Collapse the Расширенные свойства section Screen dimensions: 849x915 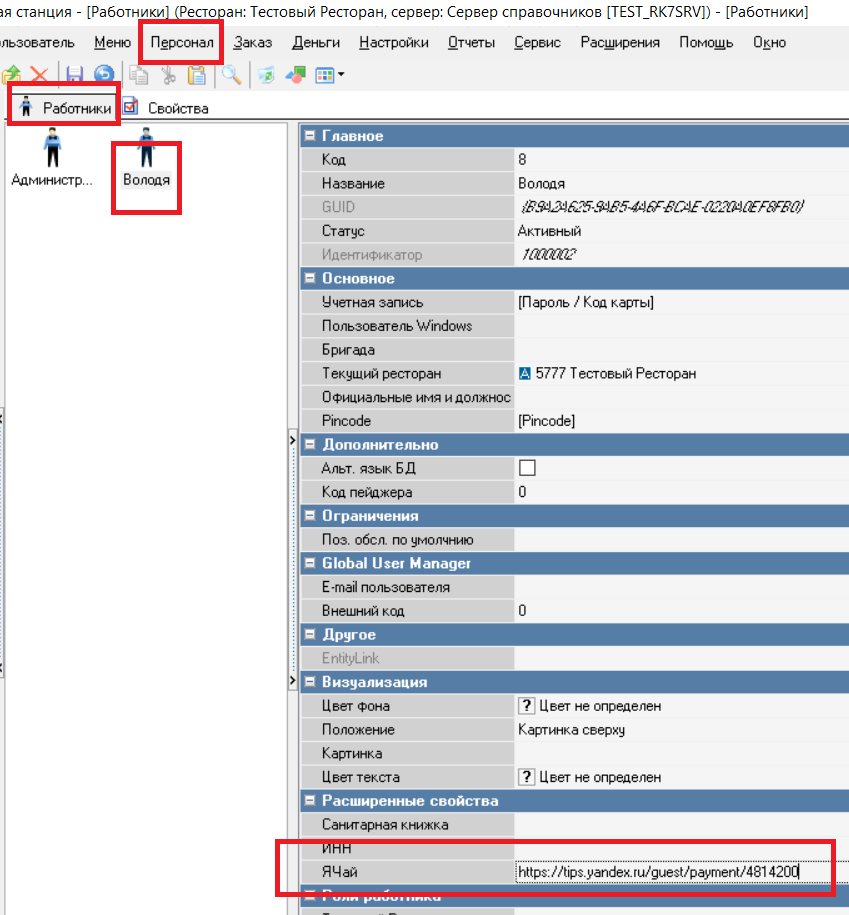click(309, 801)
